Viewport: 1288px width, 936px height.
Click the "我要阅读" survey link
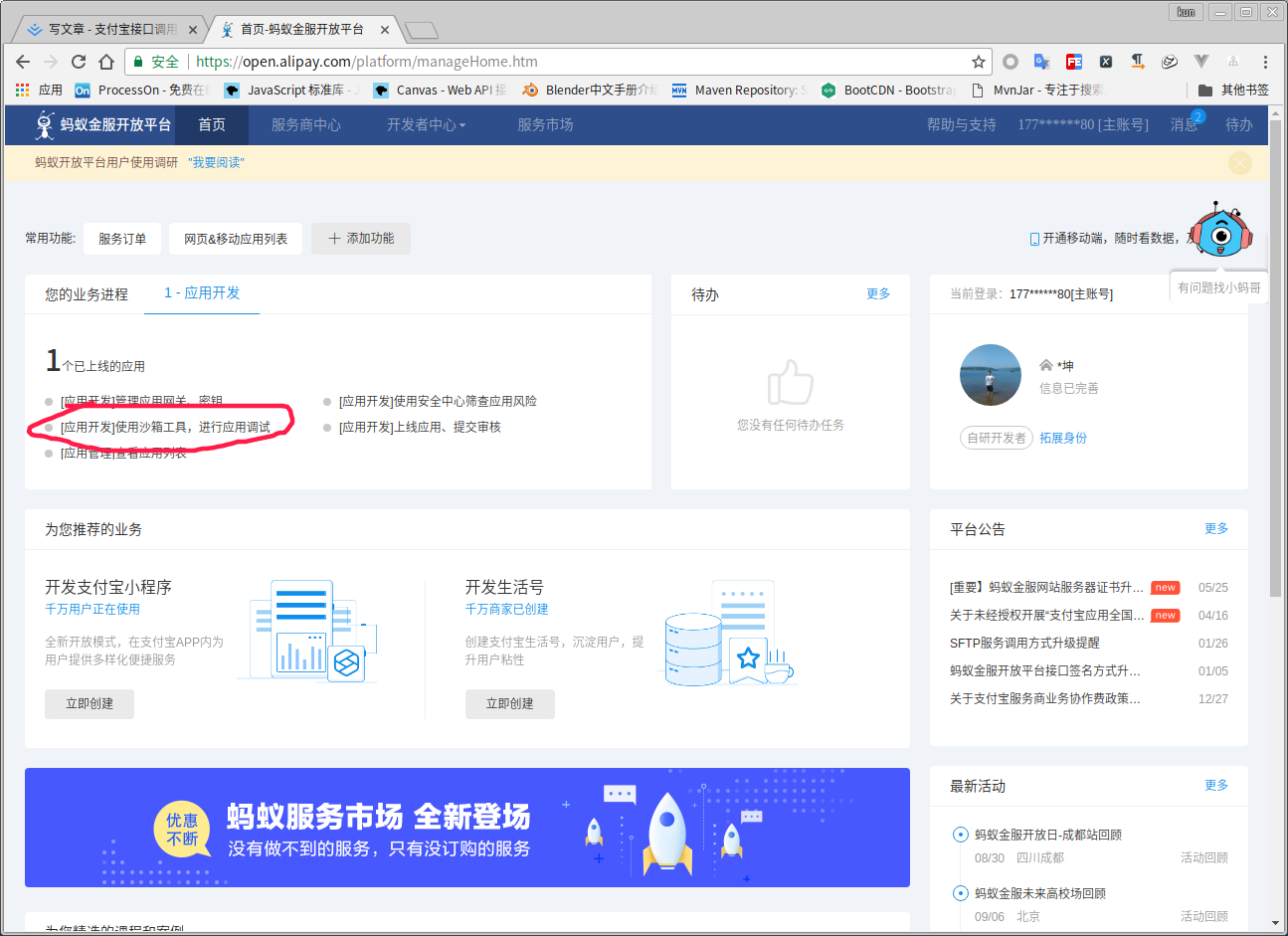tap(216, 162)
